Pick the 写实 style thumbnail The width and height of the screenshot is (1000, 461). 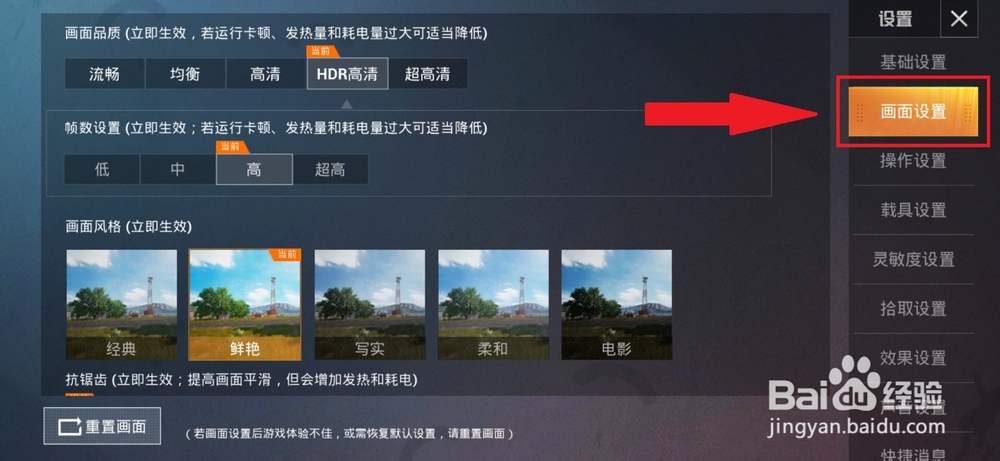pyautogui.click(x=370, y=305)
